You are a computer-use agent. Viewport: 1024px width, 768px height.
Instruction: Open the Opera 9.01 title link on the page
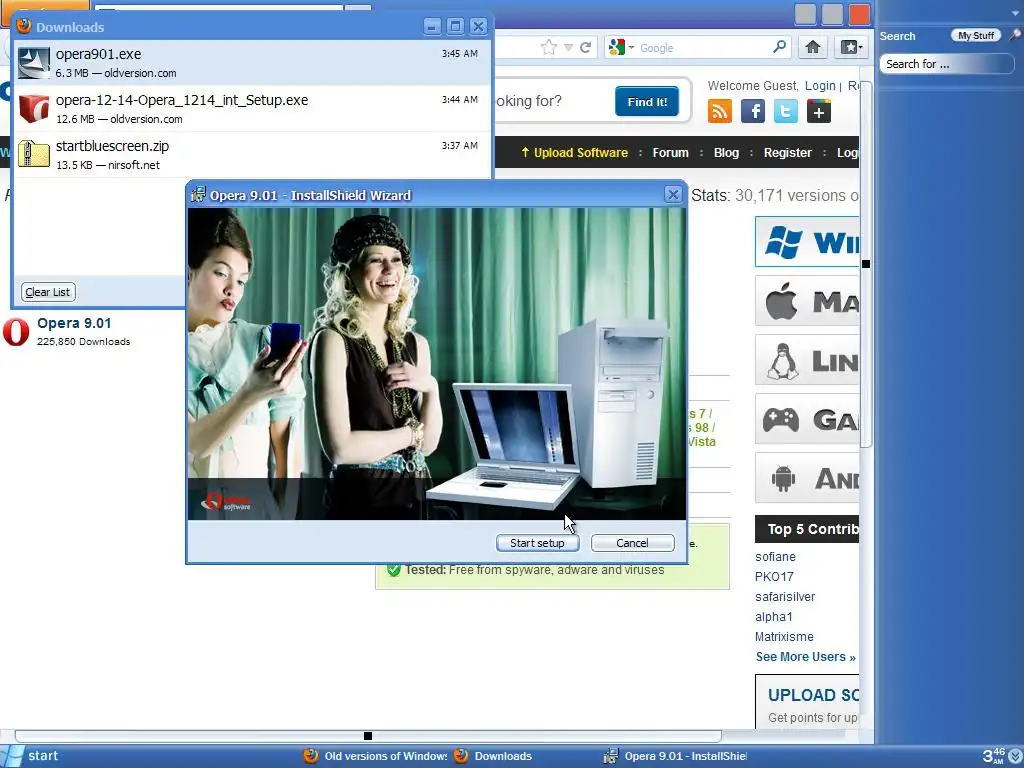[74, 323]
